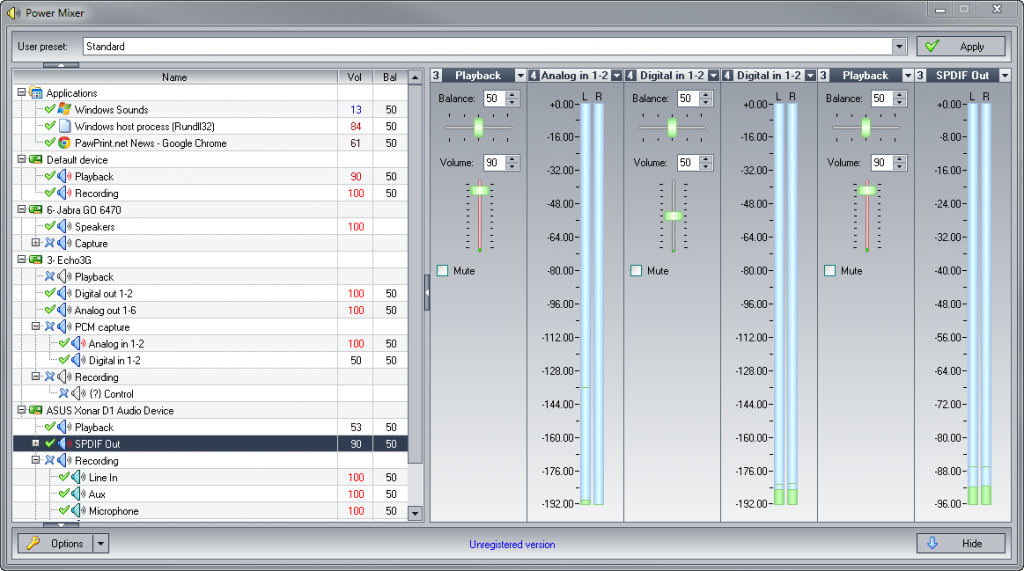Viewport: 1024px width, 571px height.
Task: Expand the SPDIF Out node
Action: click(36, 444)
